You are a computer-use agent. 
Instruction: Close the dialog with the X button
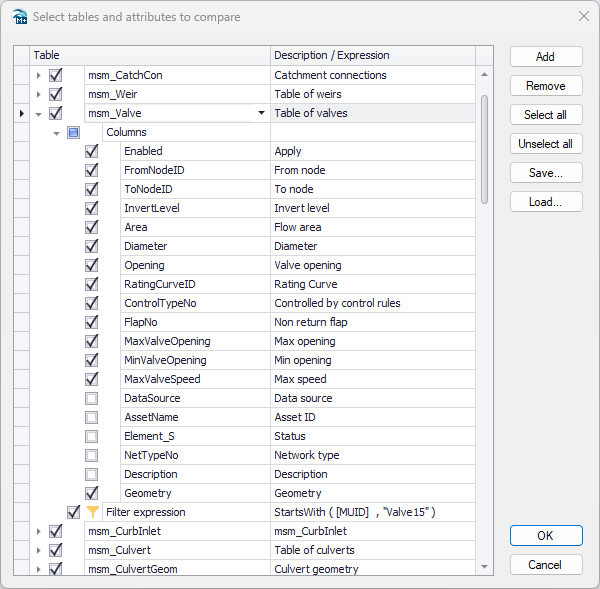pos(584,16)
